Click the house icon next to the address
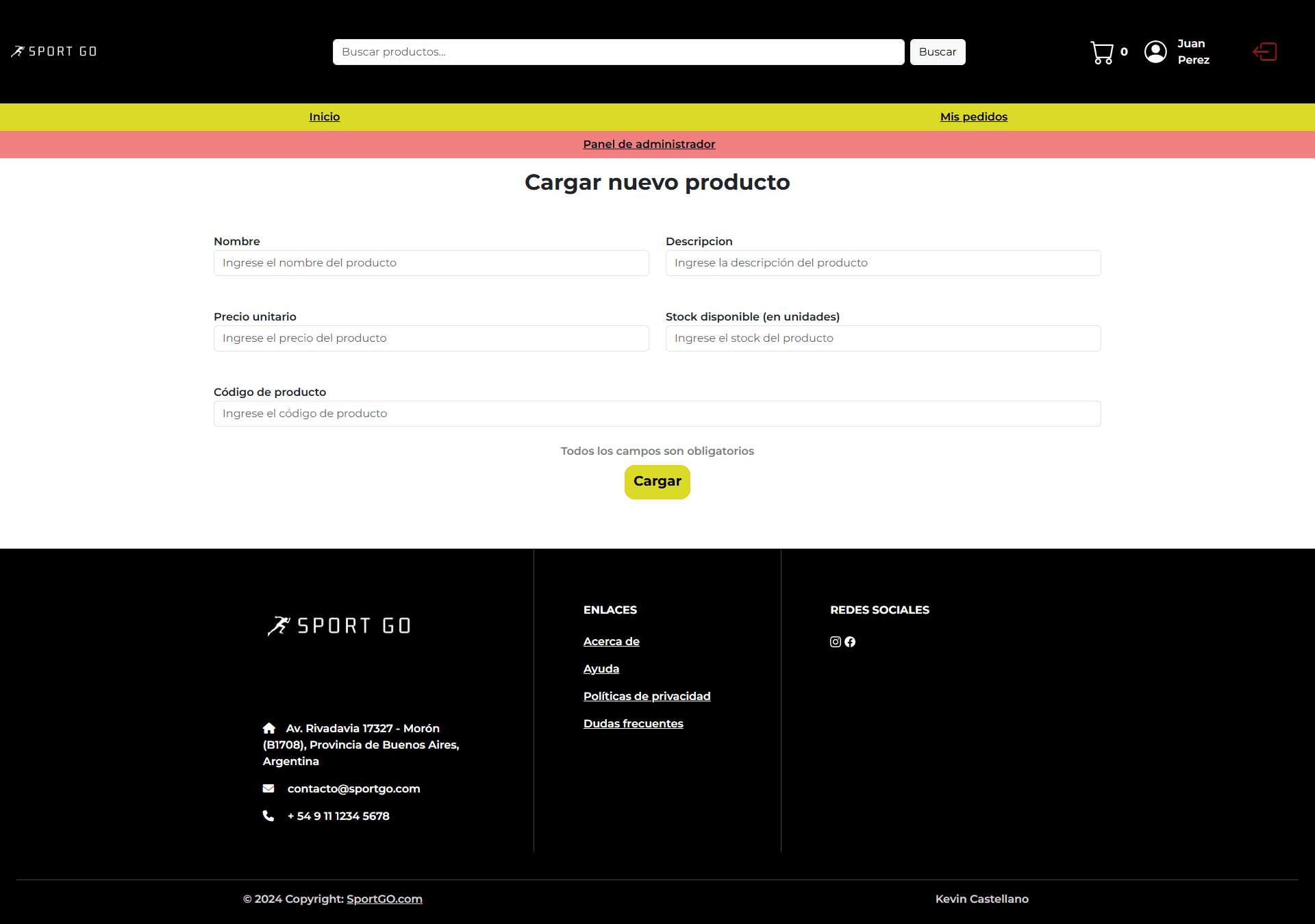1315x924 pixels. (x=268, y=728)
